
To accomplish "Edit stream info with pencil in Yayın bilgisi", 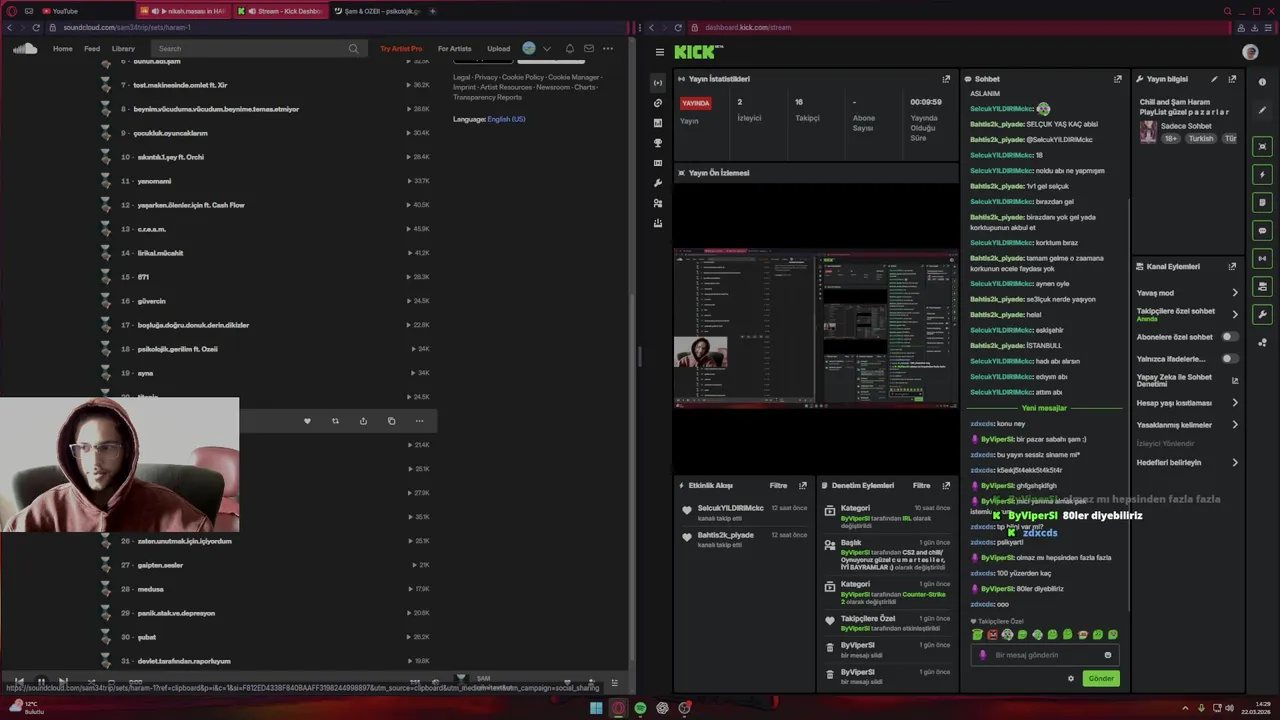I will (1214, 79).
